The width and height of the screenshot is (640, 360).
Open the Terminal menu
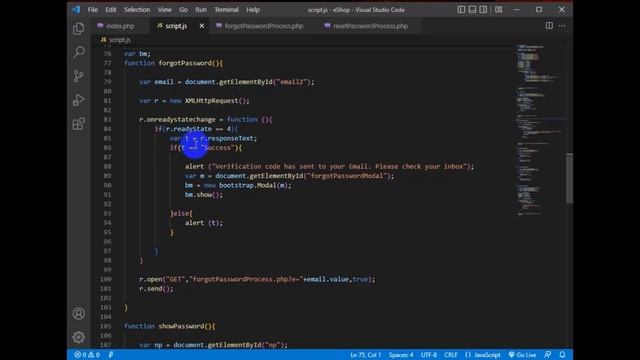click(227, 9)
